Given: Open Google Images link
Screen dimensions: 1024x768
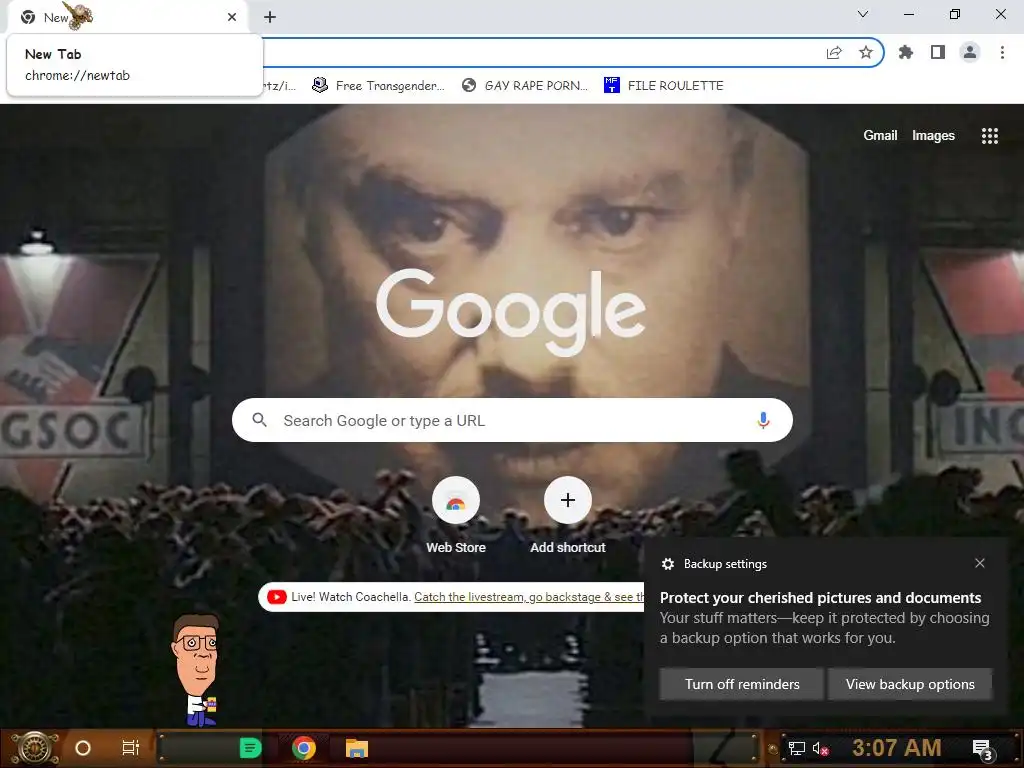Looking at the screenshot, I should coord(933,135).
